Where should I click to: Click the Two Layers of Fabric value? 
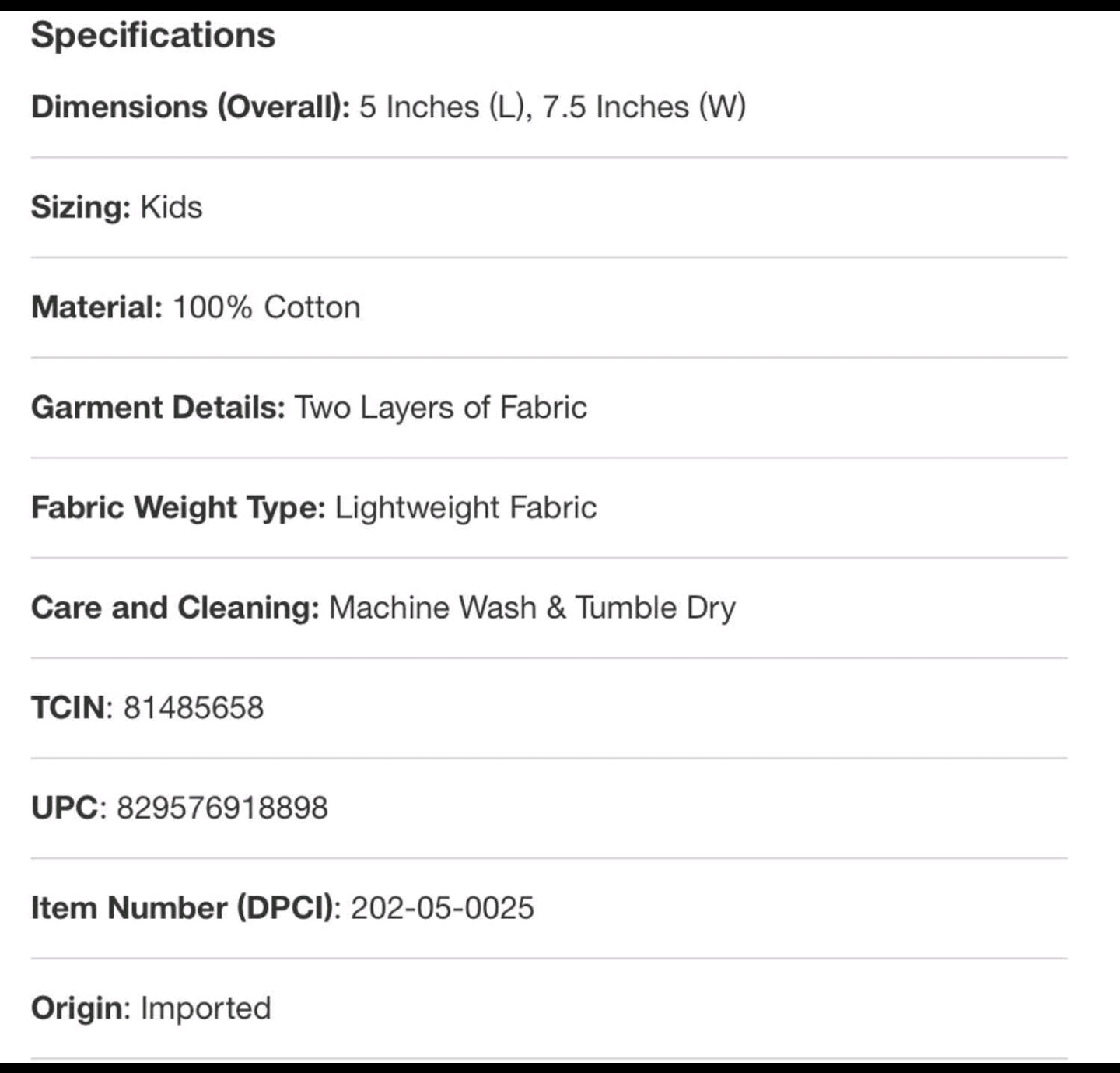pos(441,407)
